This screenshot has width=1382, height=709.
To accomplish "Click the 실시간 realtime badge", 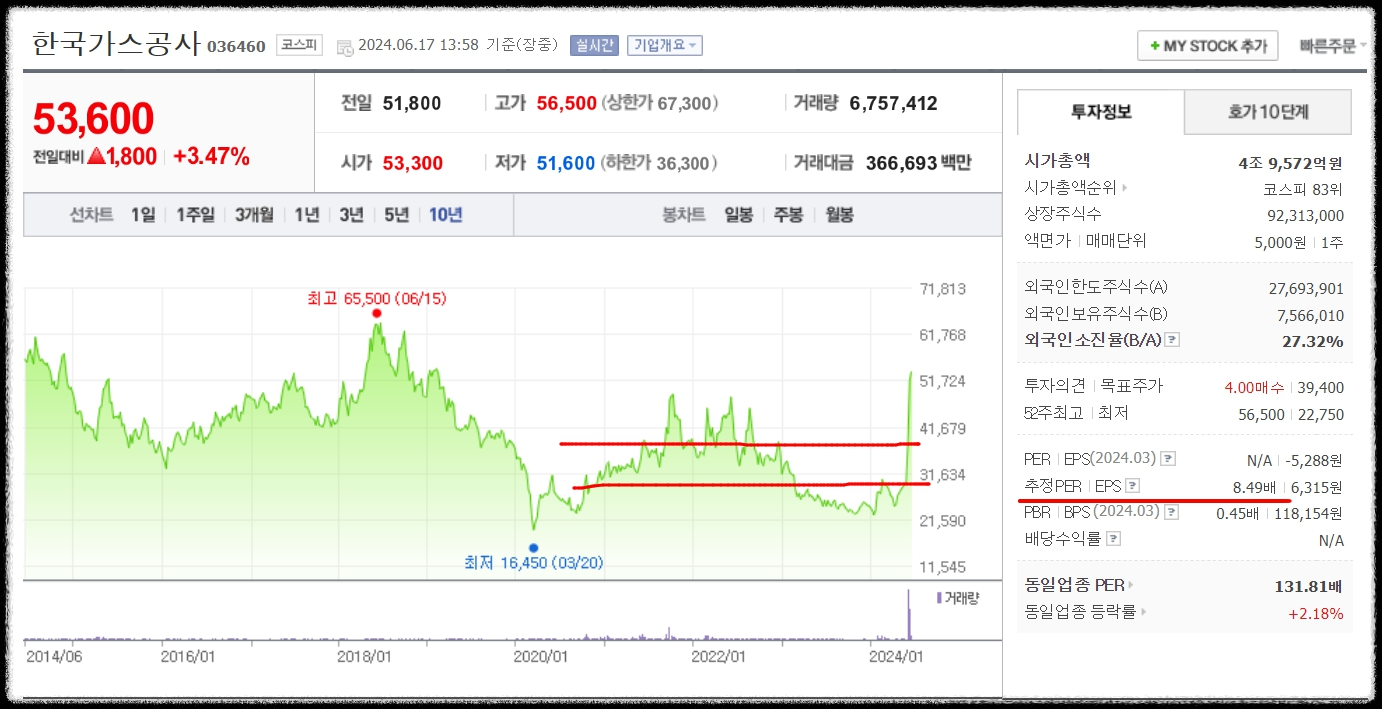I will coord(594,45).
